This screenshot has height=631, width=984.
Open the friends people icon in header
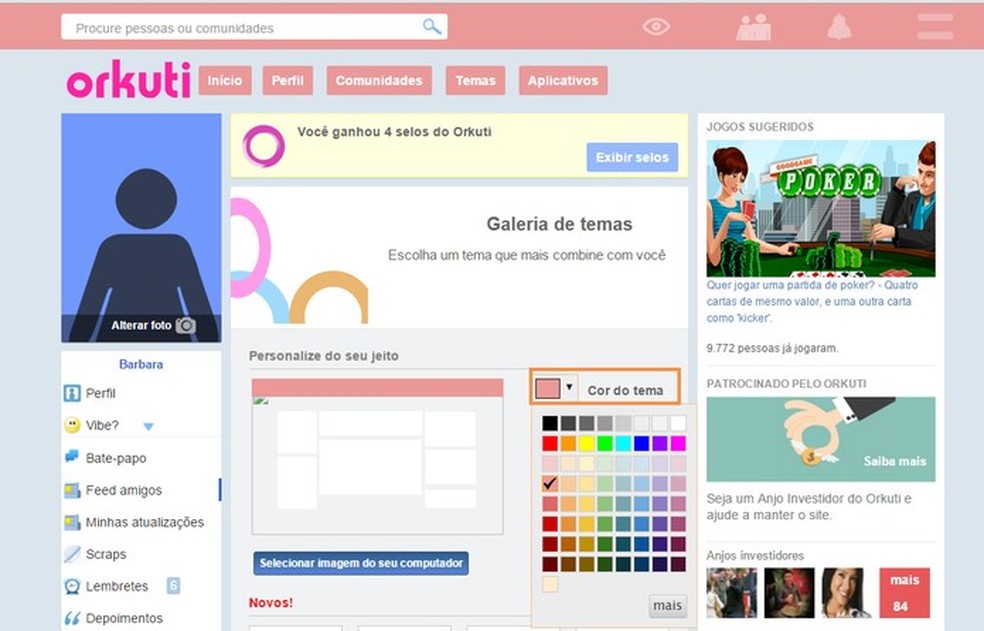coord(754,27)
